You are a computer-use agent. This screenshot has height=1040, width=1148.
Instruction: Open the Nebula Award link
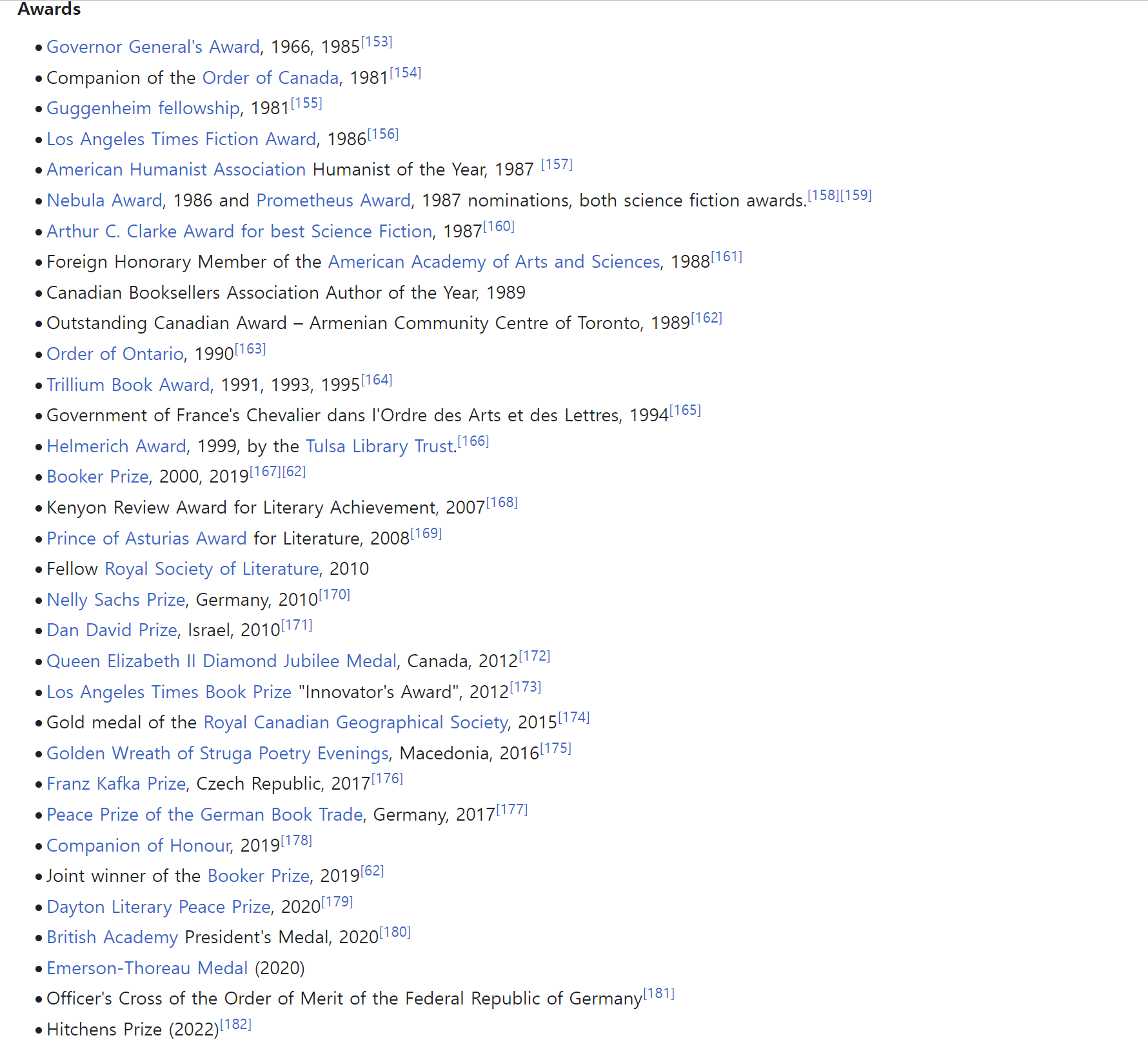click(x=104, y=201)
